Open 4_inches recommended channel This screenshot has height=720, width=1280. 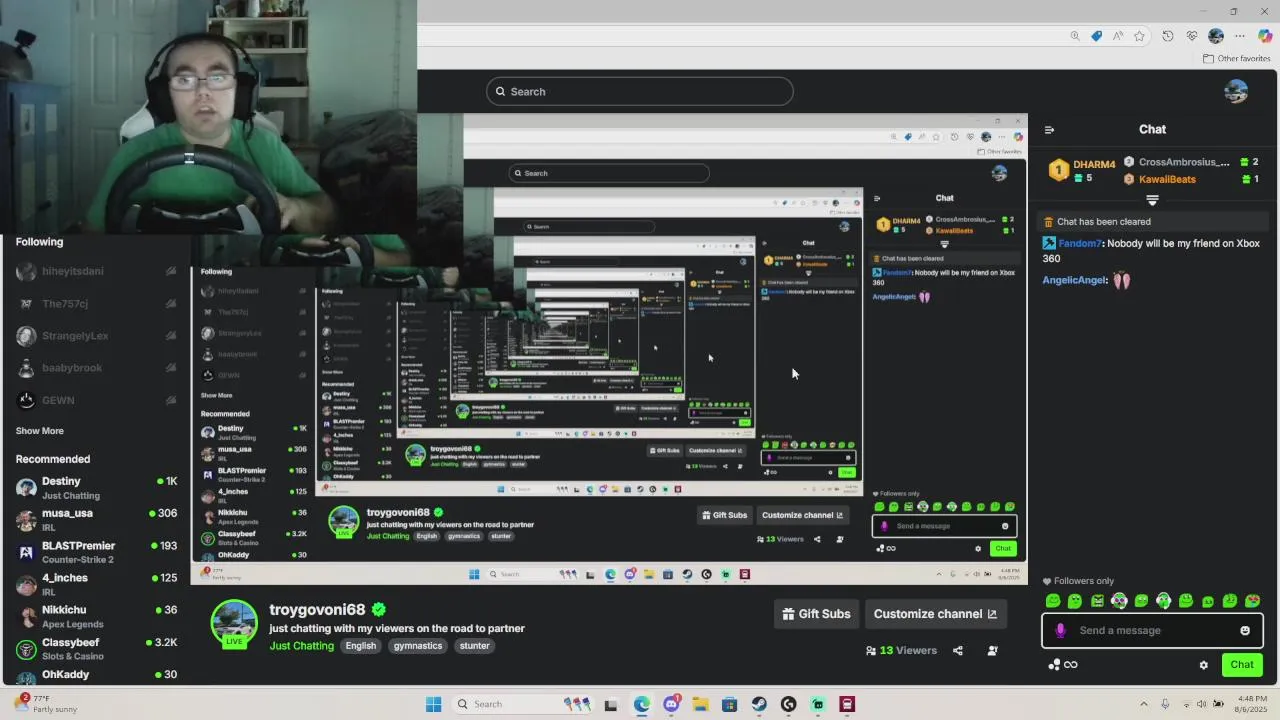pos(96,584)
